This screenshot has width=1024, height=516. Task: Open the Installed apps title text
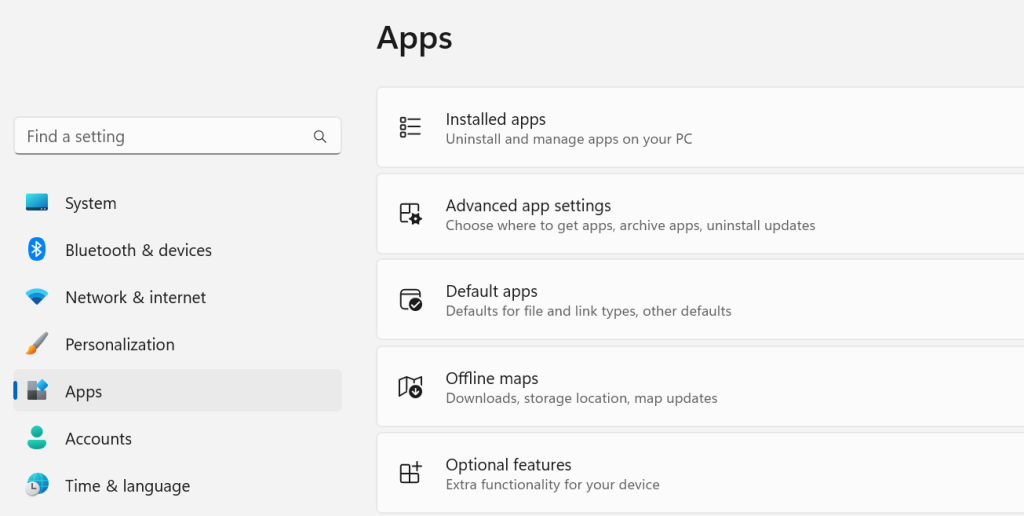coord(495,119)
